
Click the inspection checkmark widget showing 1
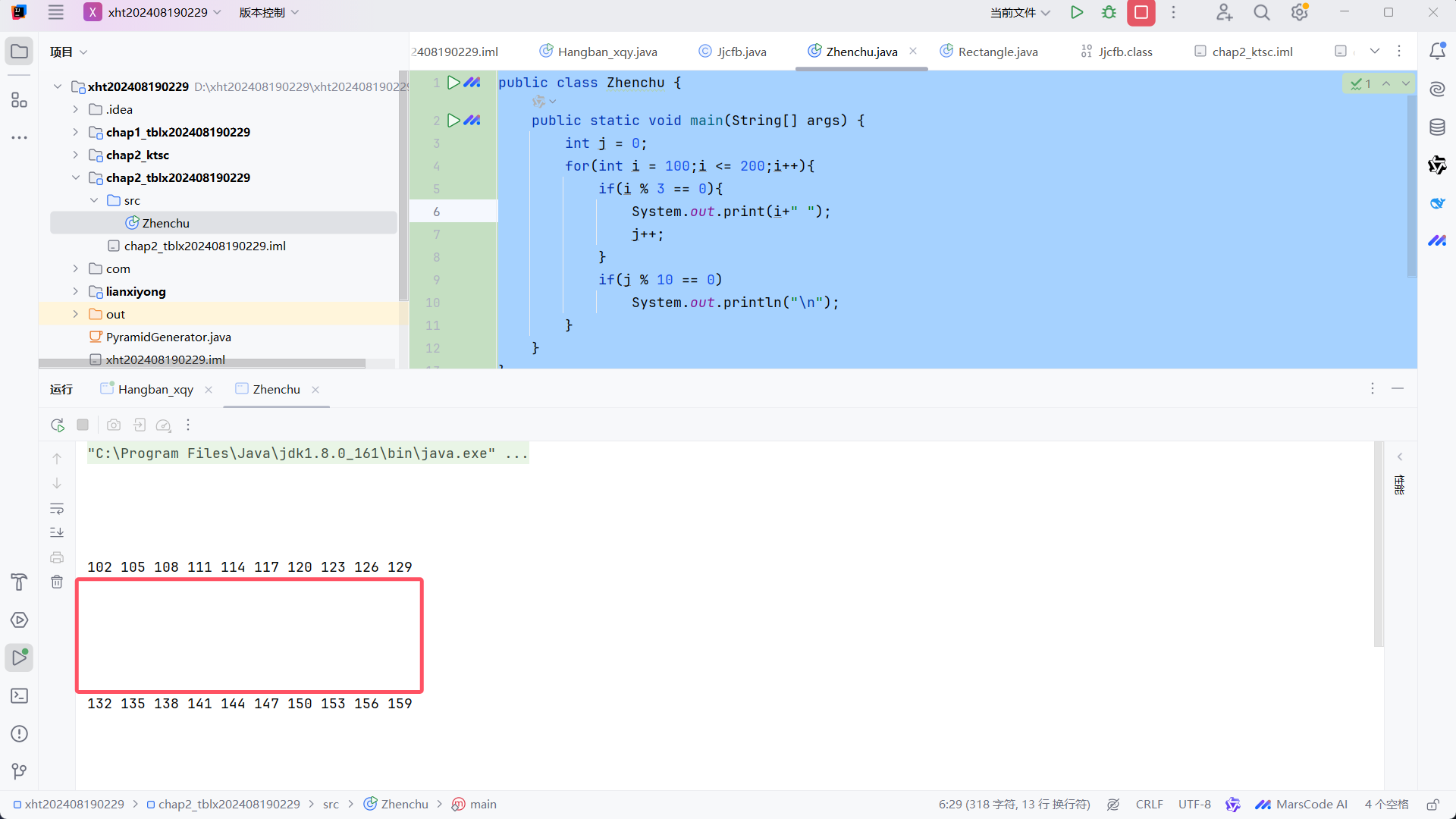(1360, 83)
